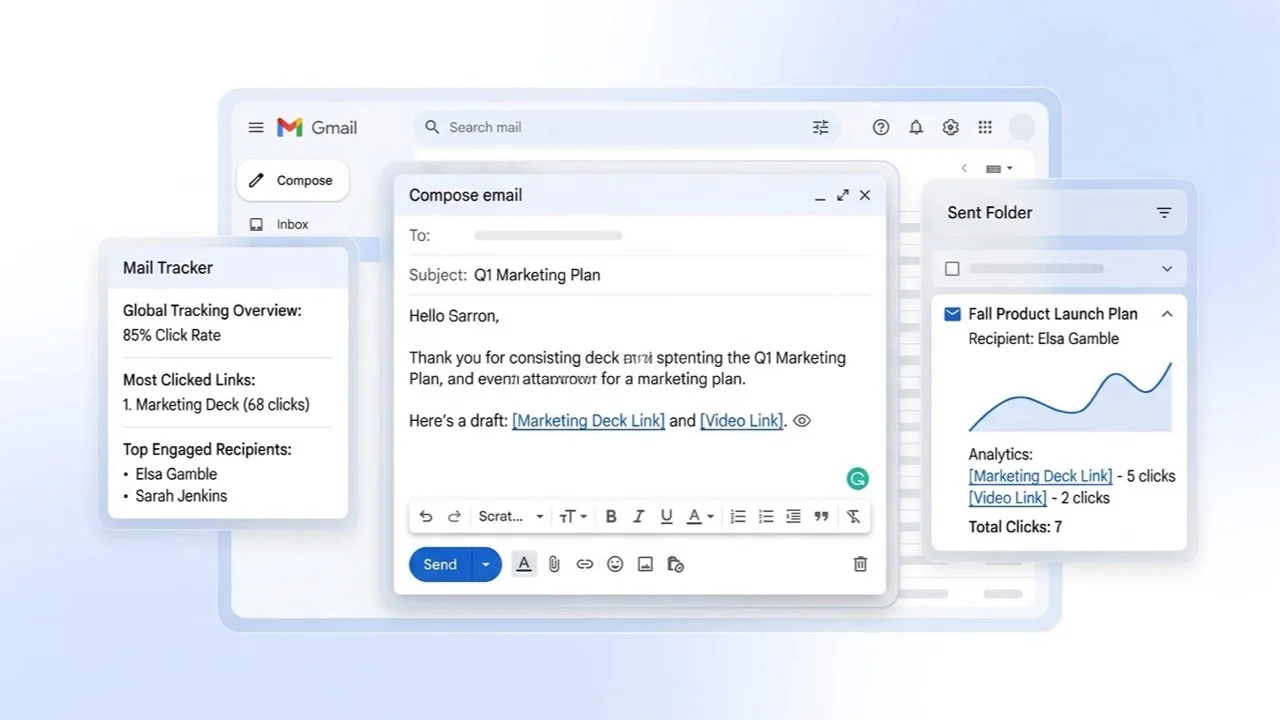Open the Gmail settings gear
Image resolution: width=1280 pixels, height=720 pixels.
(x=951, y=127)
